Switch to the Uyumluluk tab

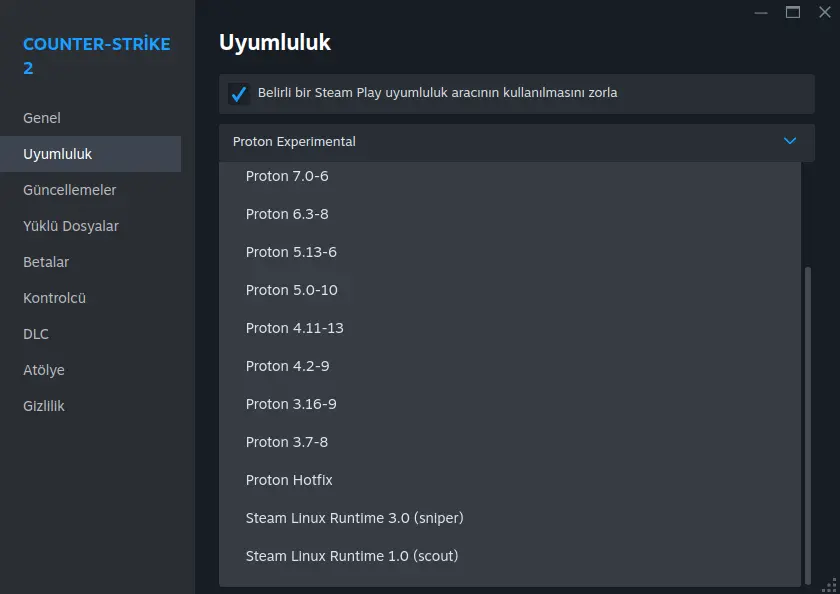91,154
